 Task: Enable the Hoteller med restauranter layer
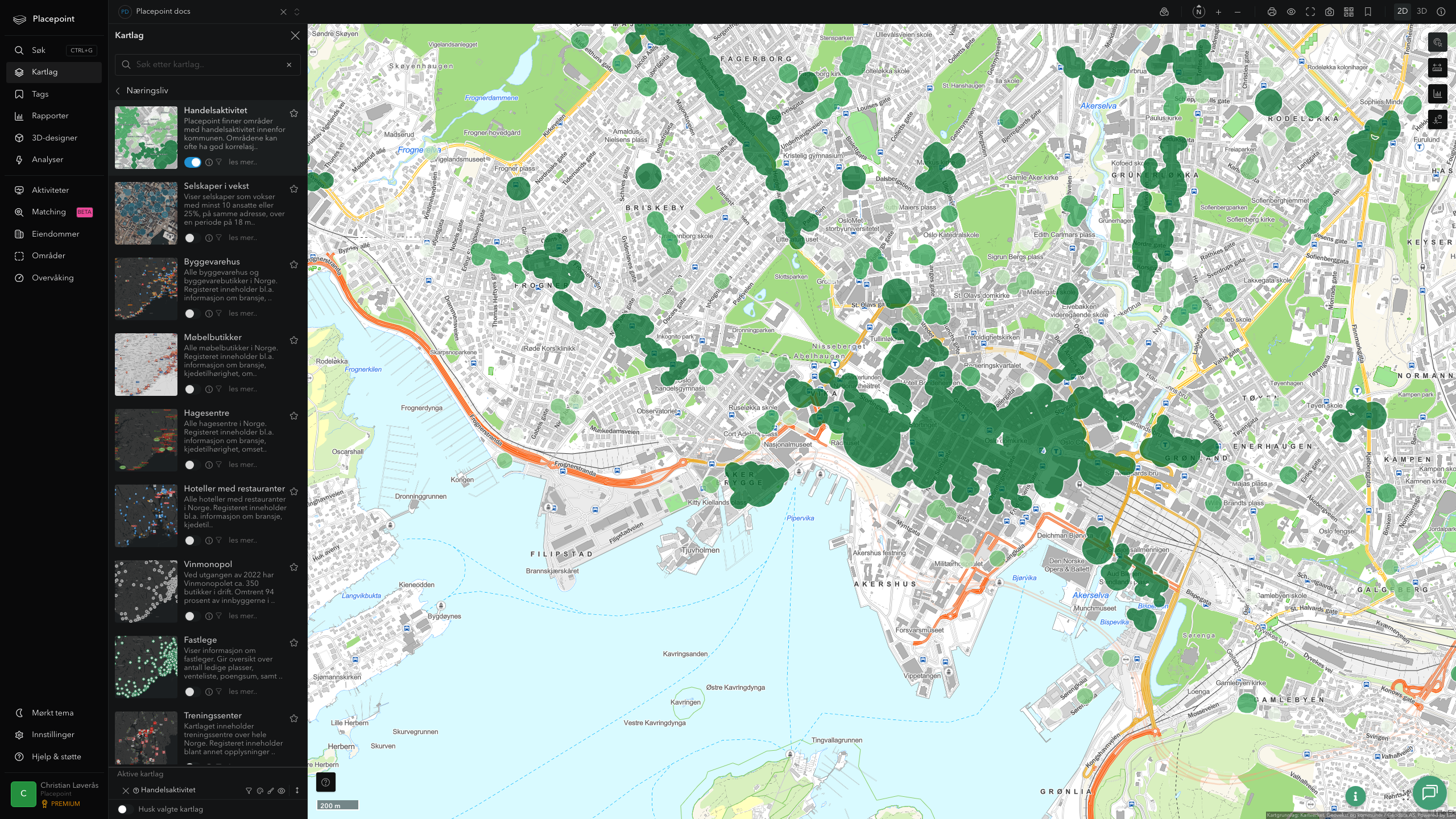coord(192,541)
